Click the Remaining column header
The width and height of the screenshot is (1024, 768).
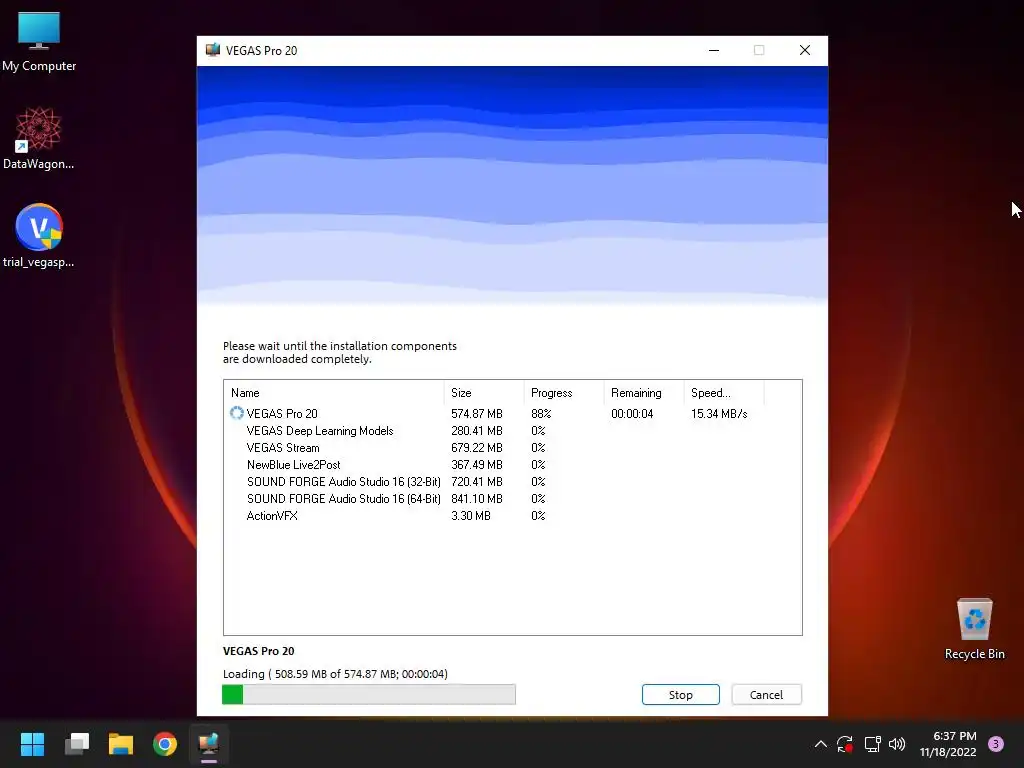(644, 392)
